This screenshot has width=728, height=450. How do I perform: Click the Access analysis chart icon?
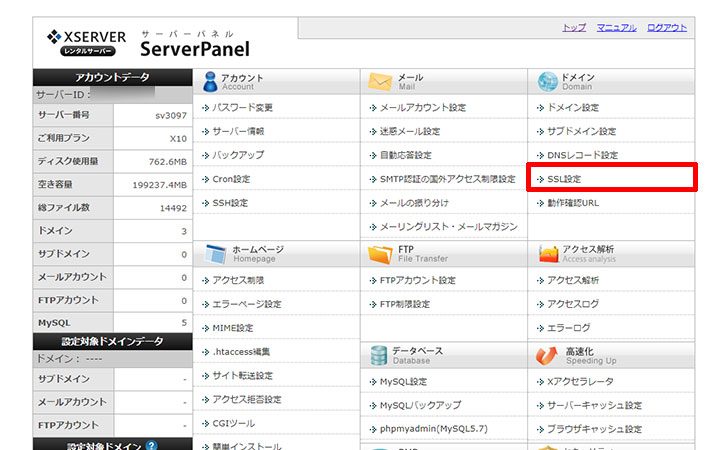548,254
